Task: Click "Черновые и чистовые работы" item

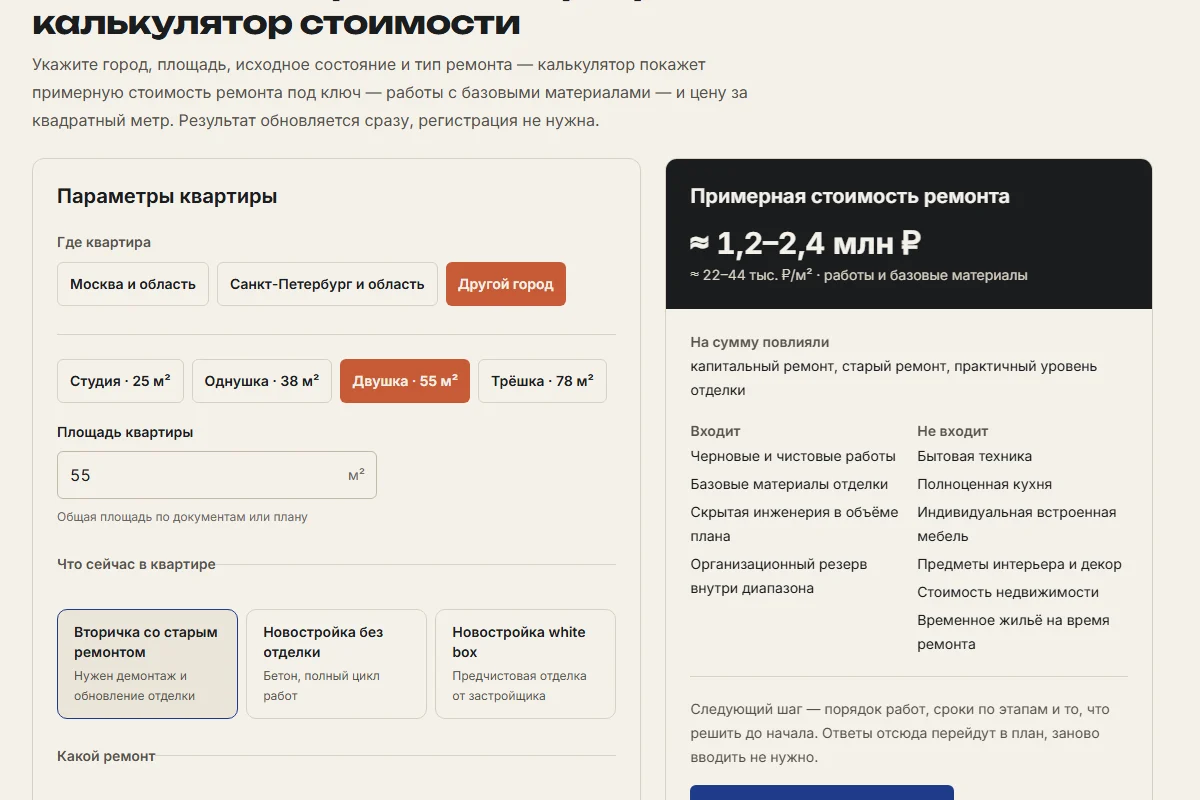Action: click(x=793, y=456)
